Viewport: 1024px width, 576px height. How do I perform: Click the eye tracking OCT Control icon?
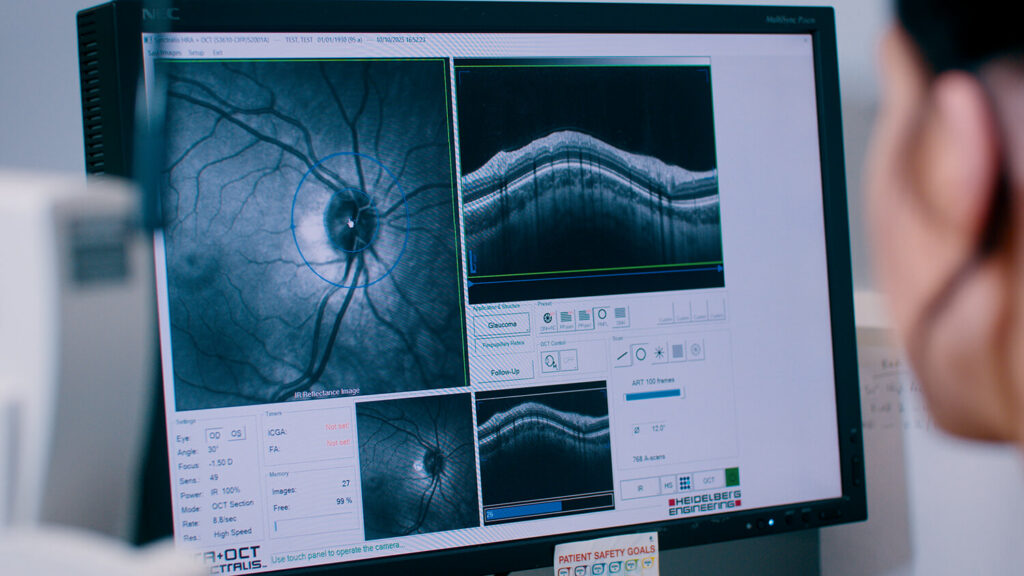549,362
